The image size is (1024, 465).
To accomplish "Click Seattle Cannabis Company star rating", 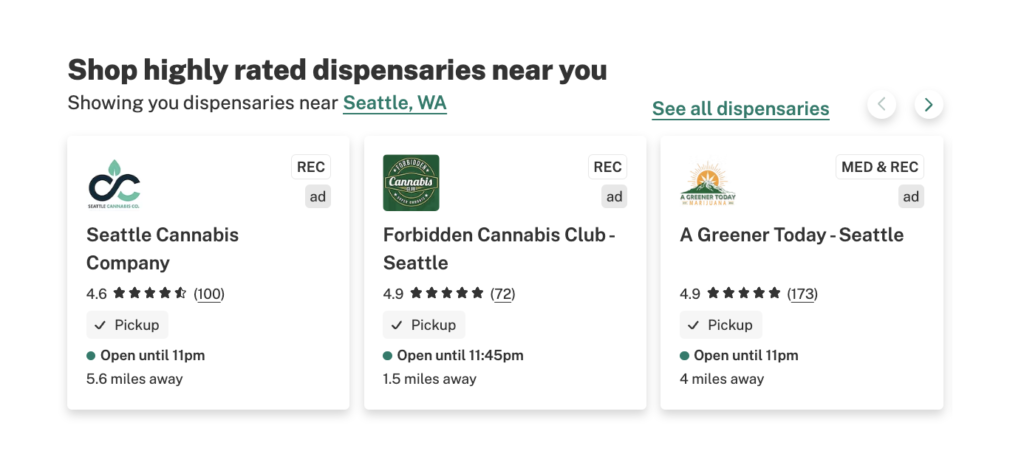I will coord(150,294).
